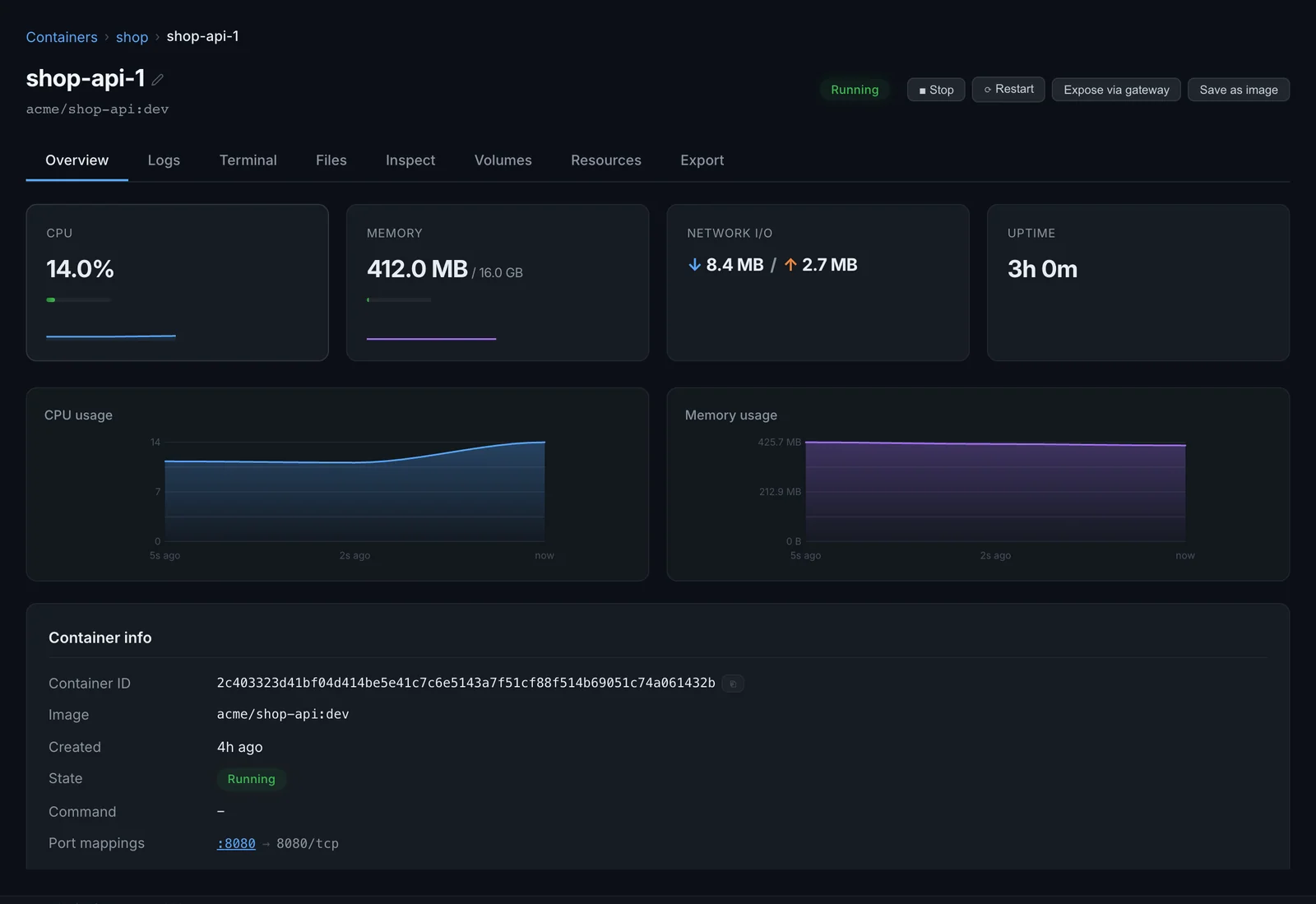Click the upload arrow icon next to 2.7 MB
Screen dimensions: 1316x904
(x=790, y=265)
